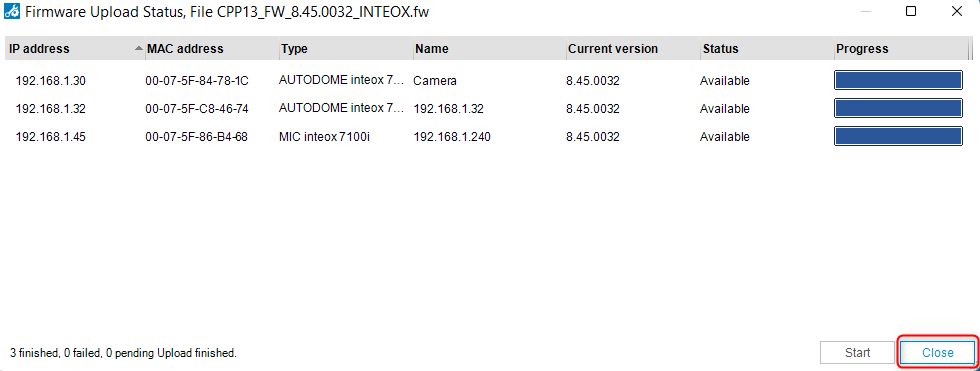Click the upload finished status text
The width and height of the screenshot is (980, 371).
click(124, 354)
